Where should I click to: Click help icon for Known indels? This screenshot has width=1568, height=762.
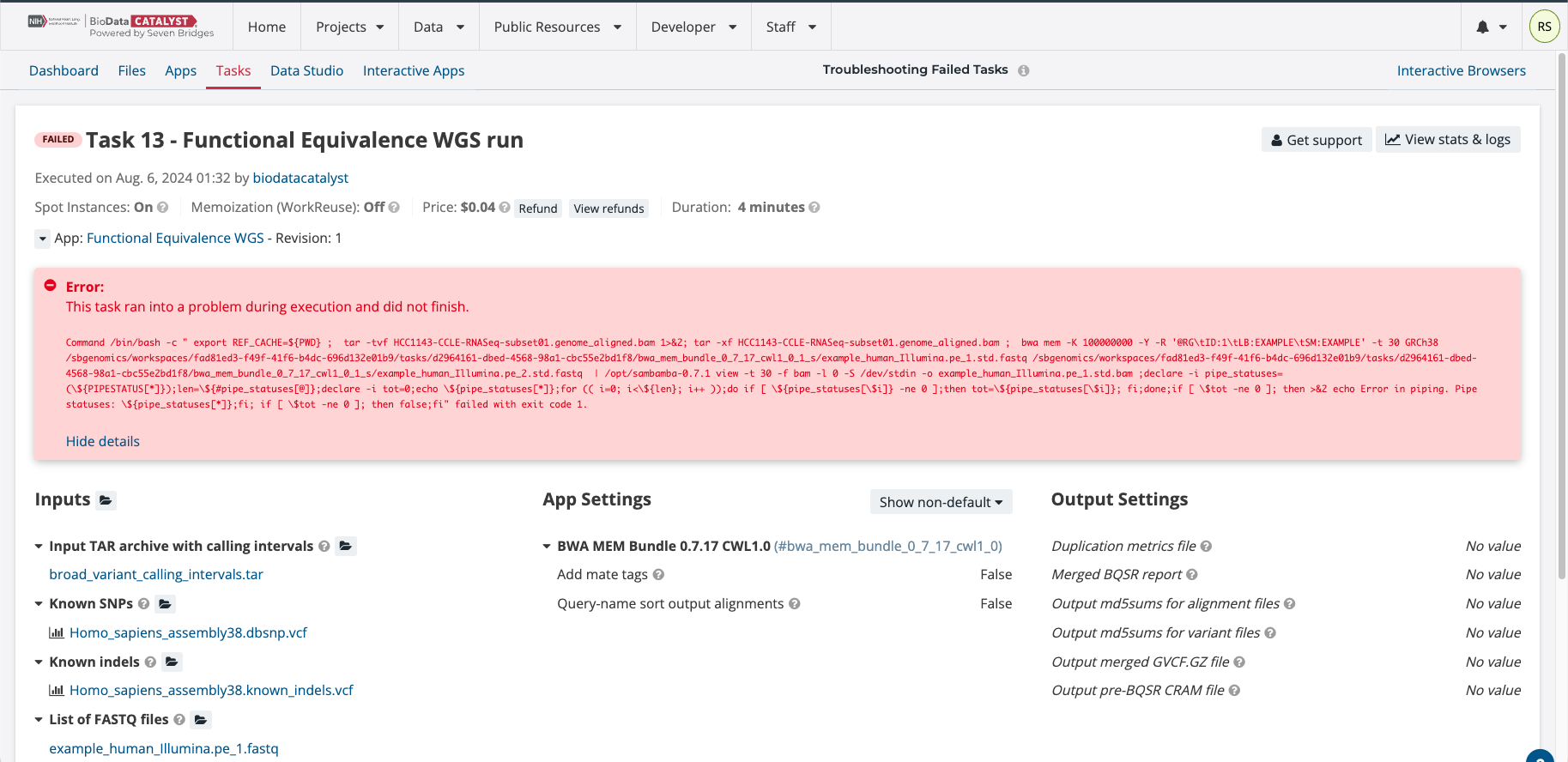[150, 662]
